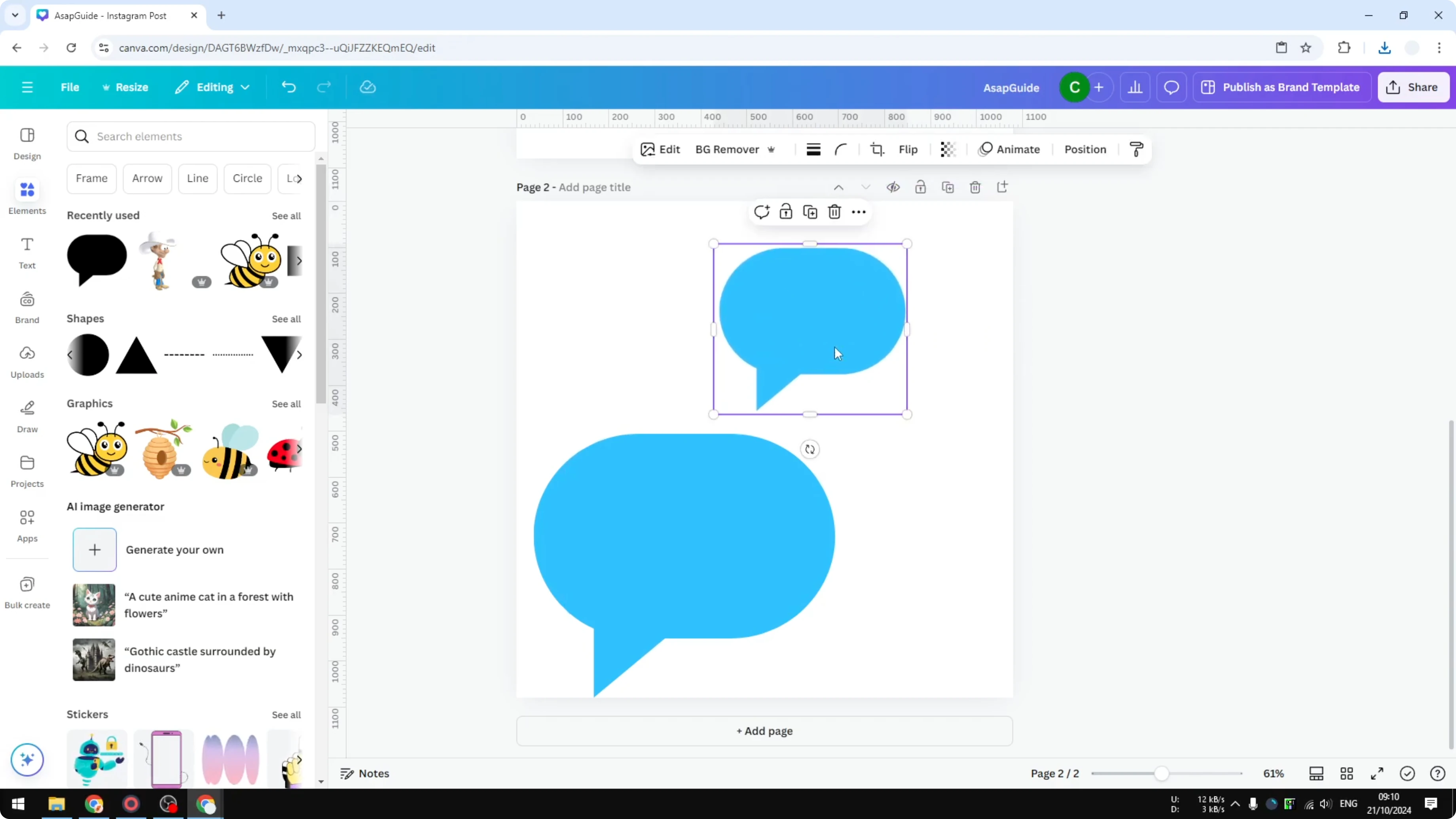1456x819 pixels.
Task: Open the File menu
Action: (x=70, y=87)
